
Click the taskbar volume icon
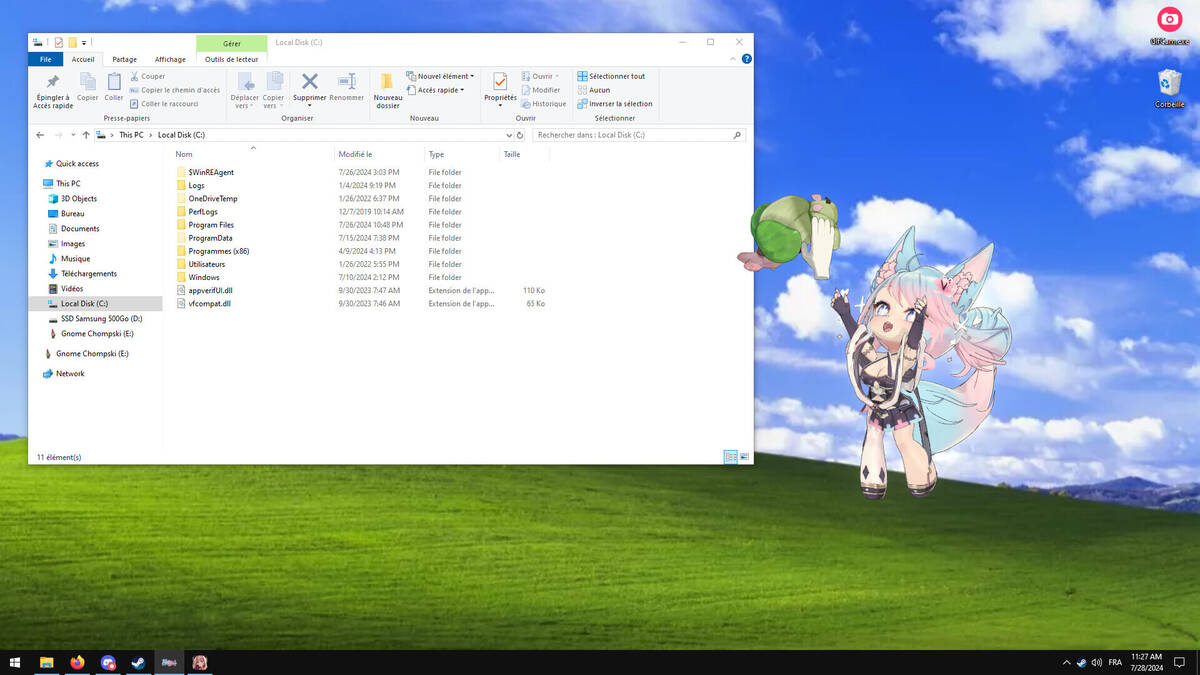(1097, 662)
